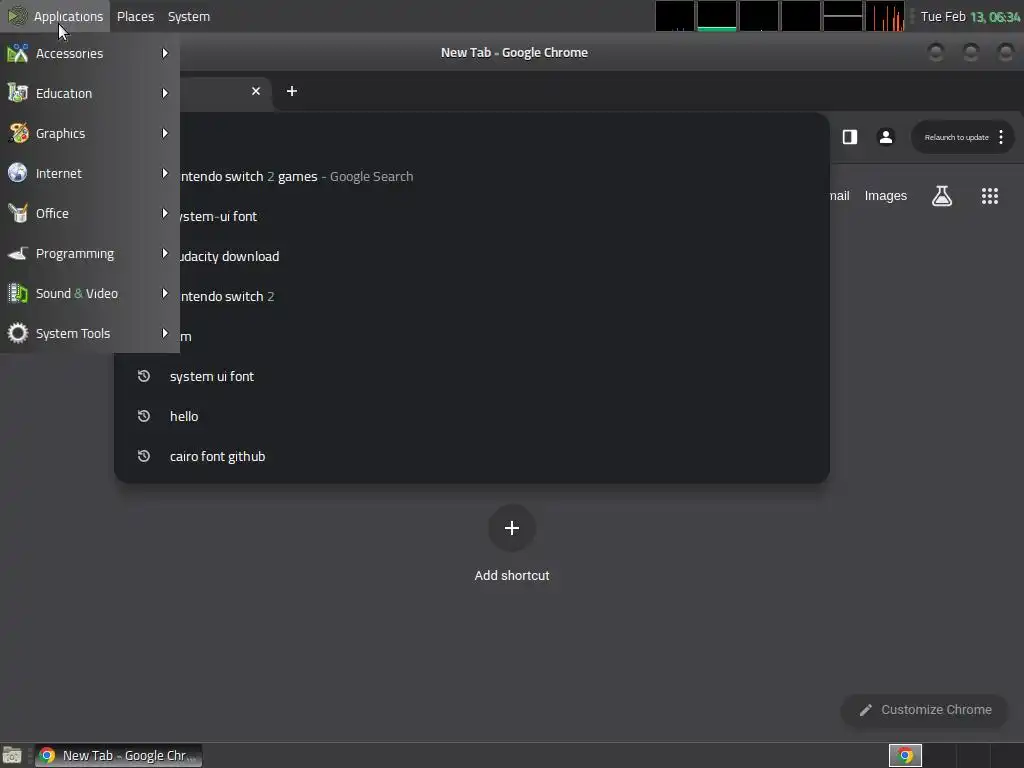The height and width of the screenshot is (768, 1024).
Task: Open the Places menu
Action: tap(135, 16)
